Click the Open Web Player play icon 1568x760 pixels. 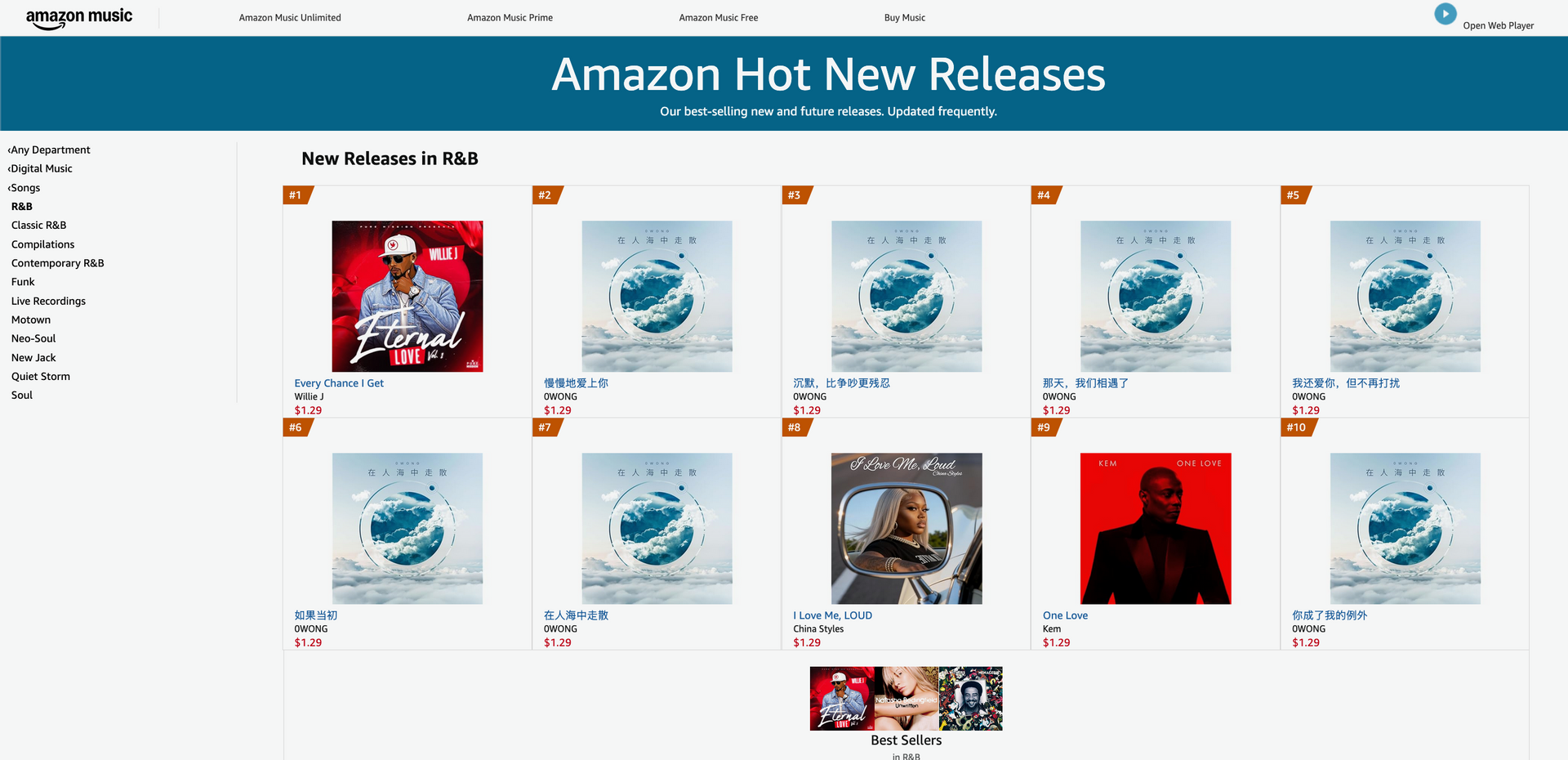tap(1445, 14)
